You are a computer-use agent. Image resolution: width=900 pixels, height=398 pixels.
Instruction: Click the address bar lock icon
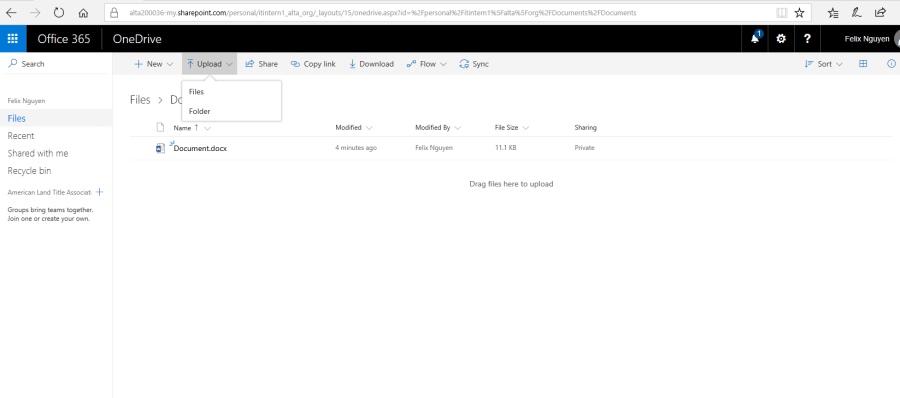[x=114, y=13]
